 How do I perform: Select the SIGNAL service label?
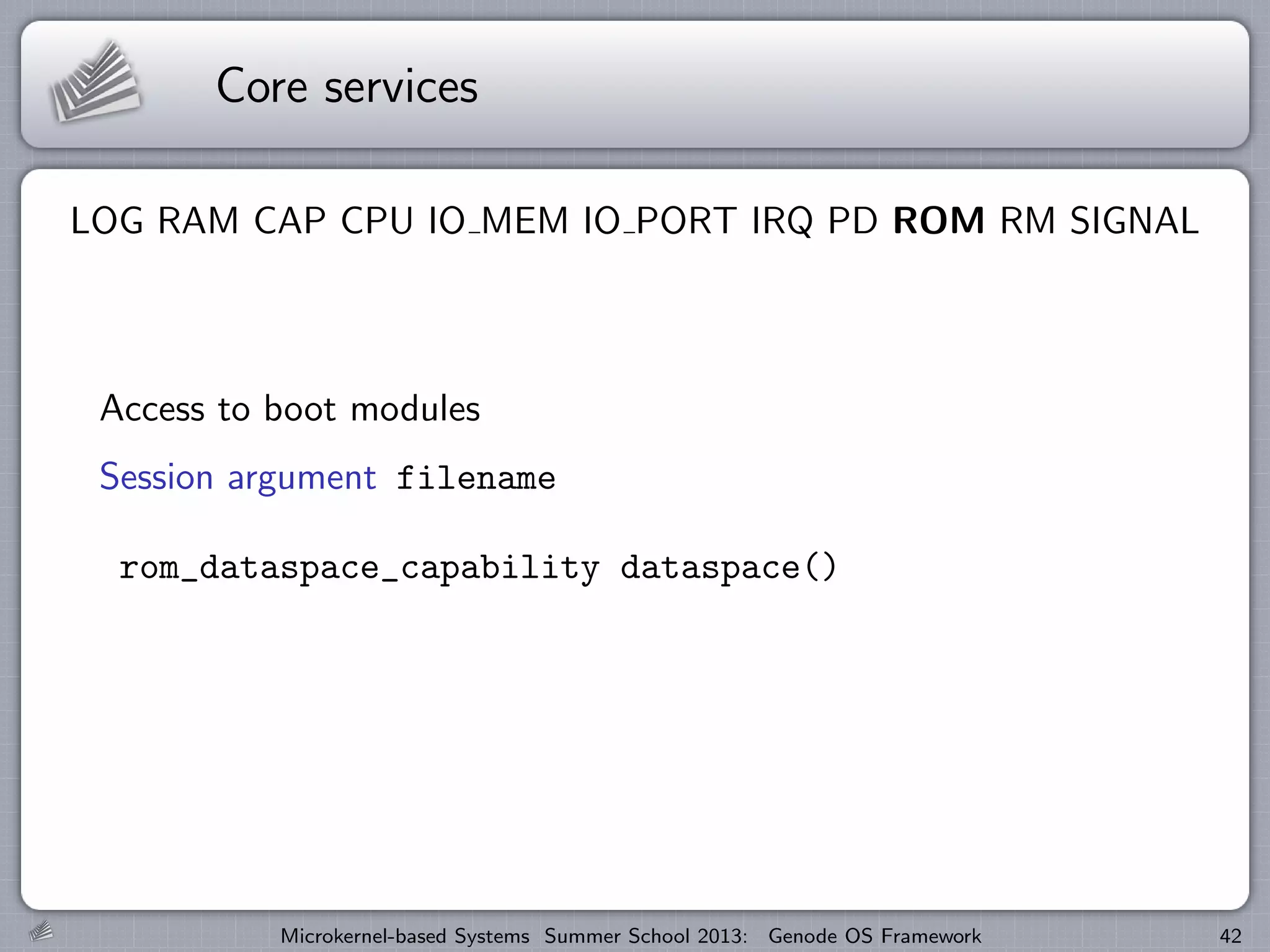point(1135,221)
